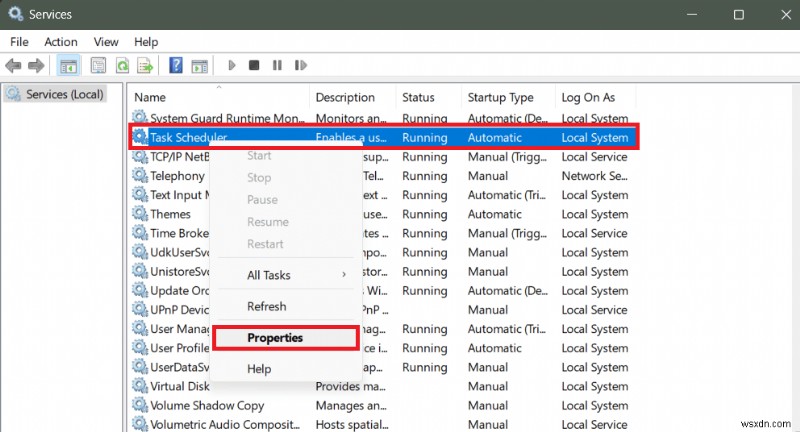Click the Back arrow toolbar icon
The height and width of the screenshot is (432, 800).
13,65
